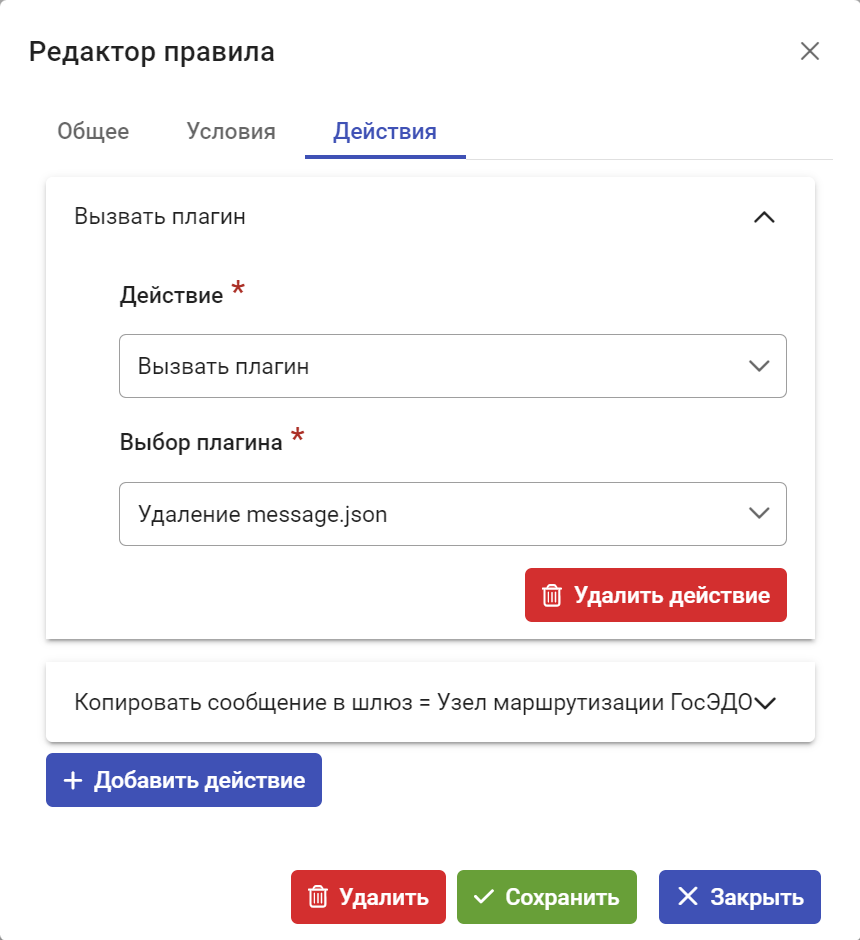Delete the rule with the red Удалить text

point(384,897)
